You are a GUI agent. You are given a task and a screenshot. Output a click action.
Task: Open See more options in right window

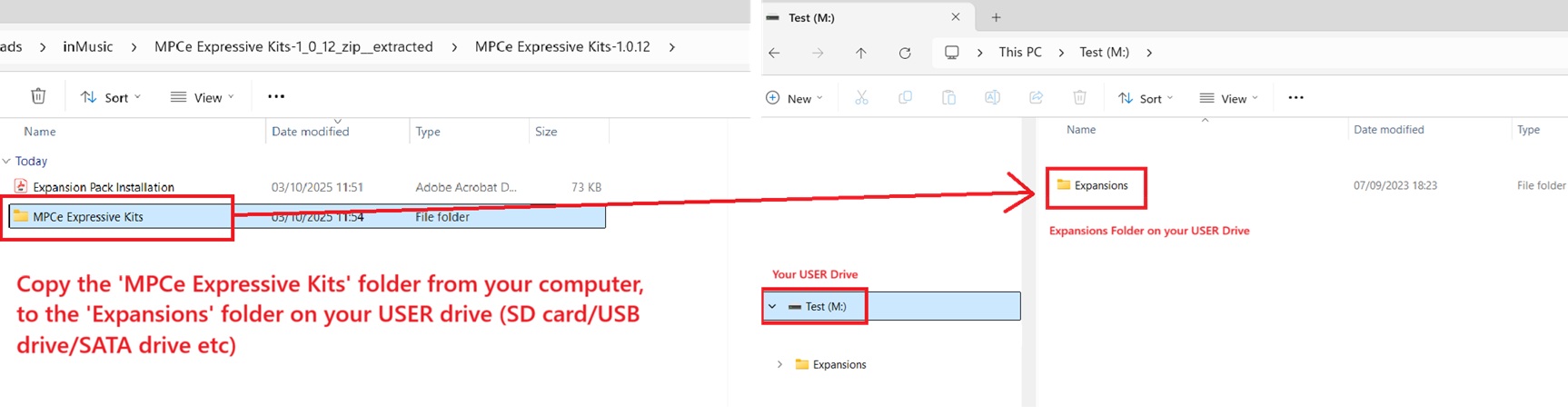tap(1296, 97)
